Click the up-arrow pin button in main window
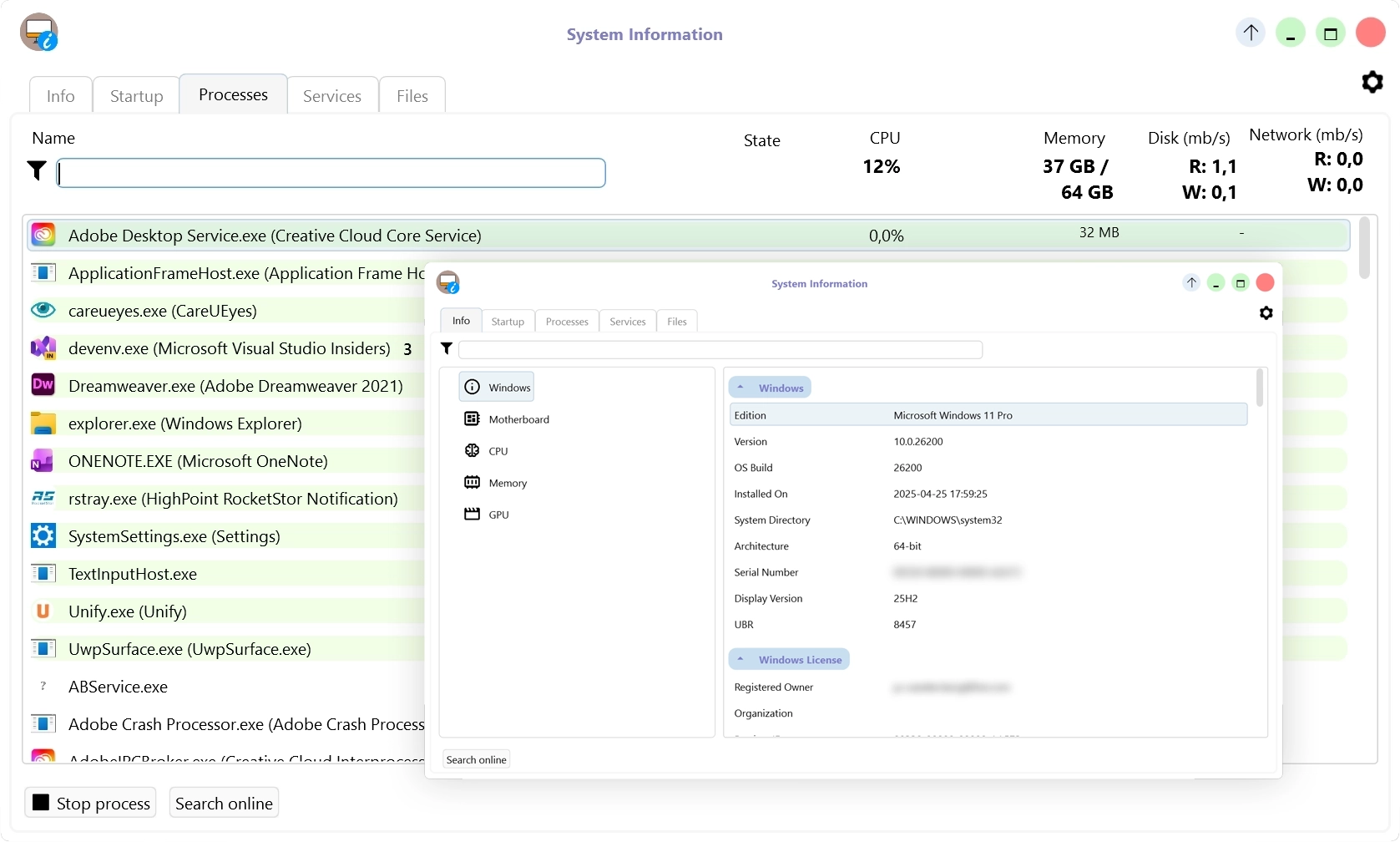 (x=1251, y=33)
